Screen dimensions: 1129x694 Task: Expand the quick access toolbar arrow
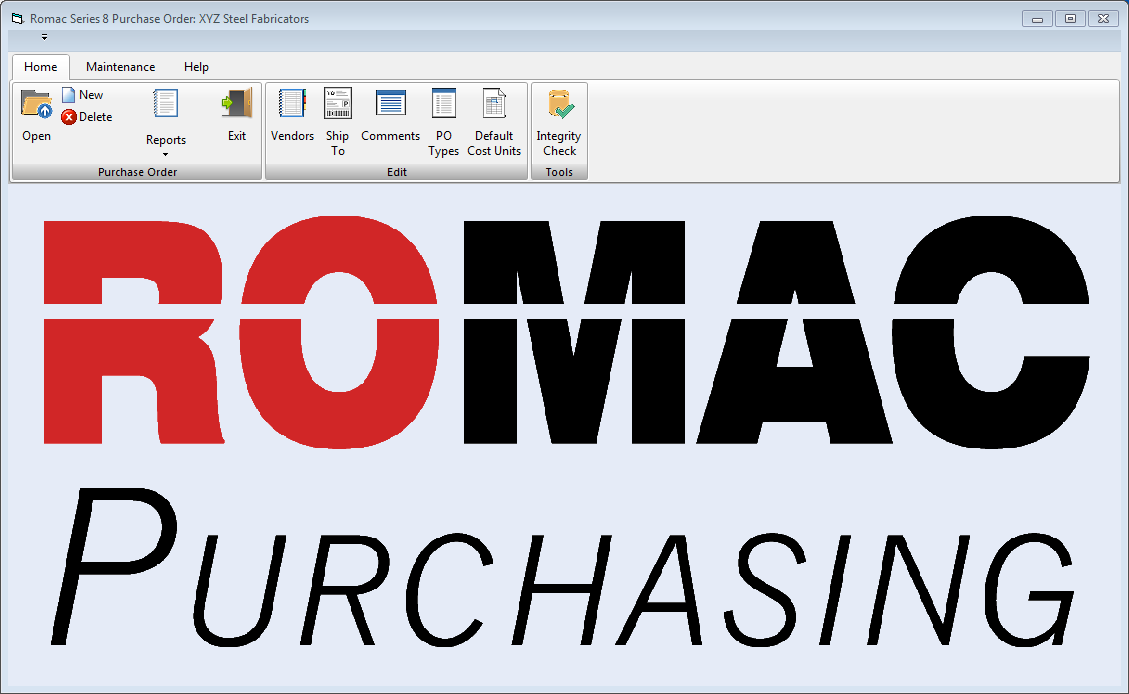(x=44, y=38)
